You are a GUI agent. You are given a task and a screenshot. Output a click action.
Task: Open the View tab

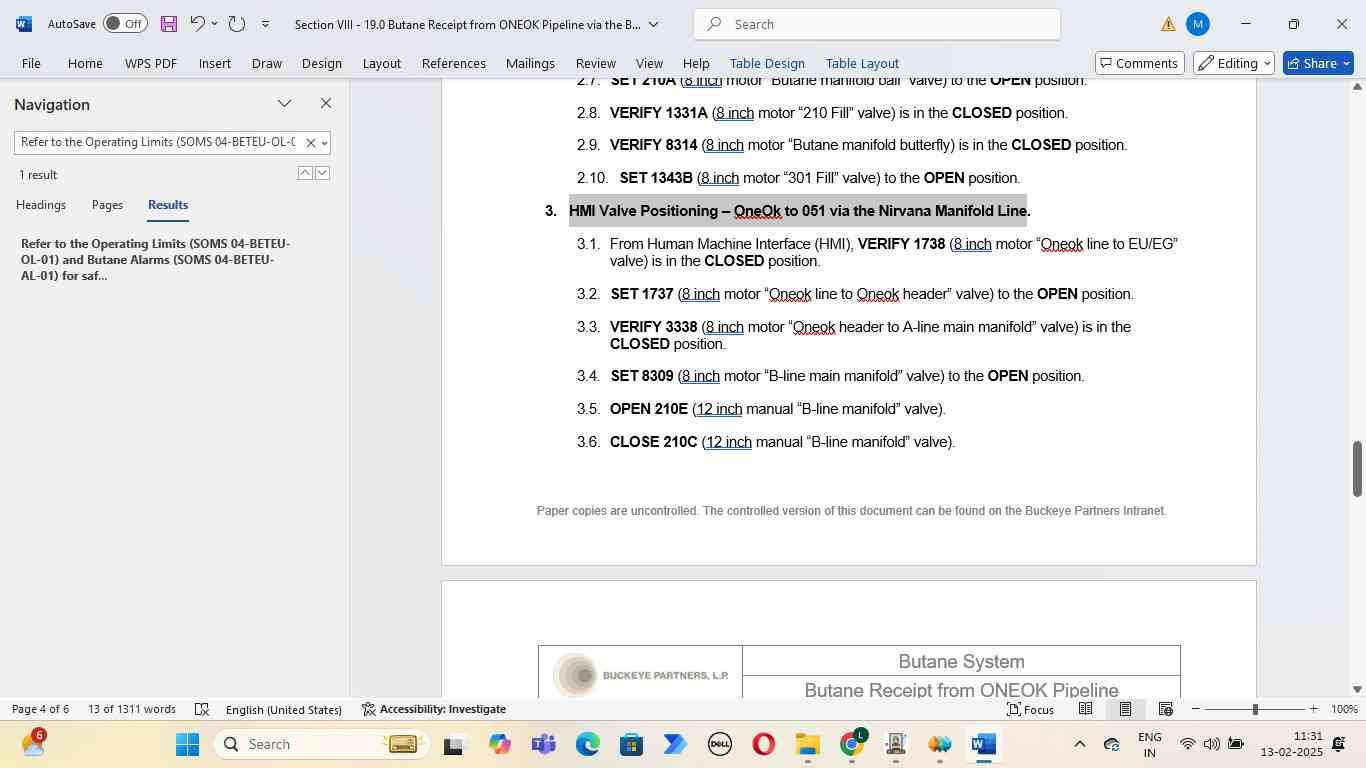[x=650, y=63]
